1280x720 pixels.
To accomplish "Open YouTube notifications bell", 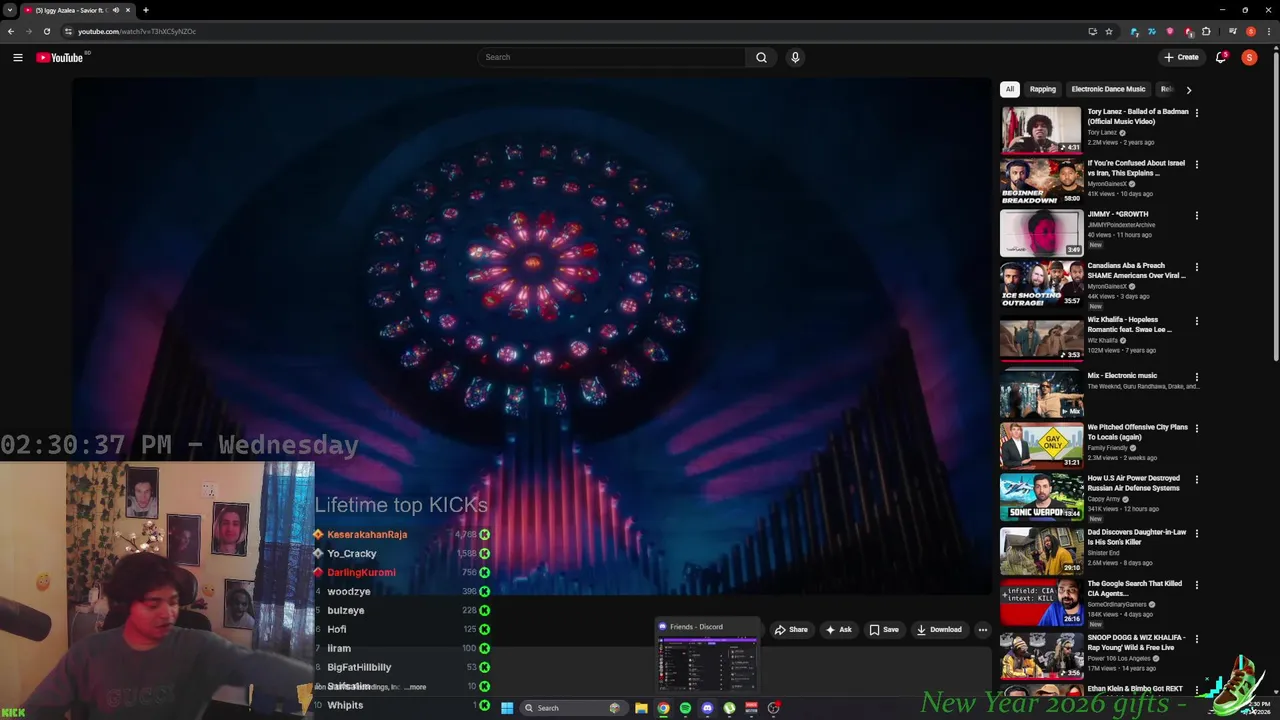I will 1221,57.
